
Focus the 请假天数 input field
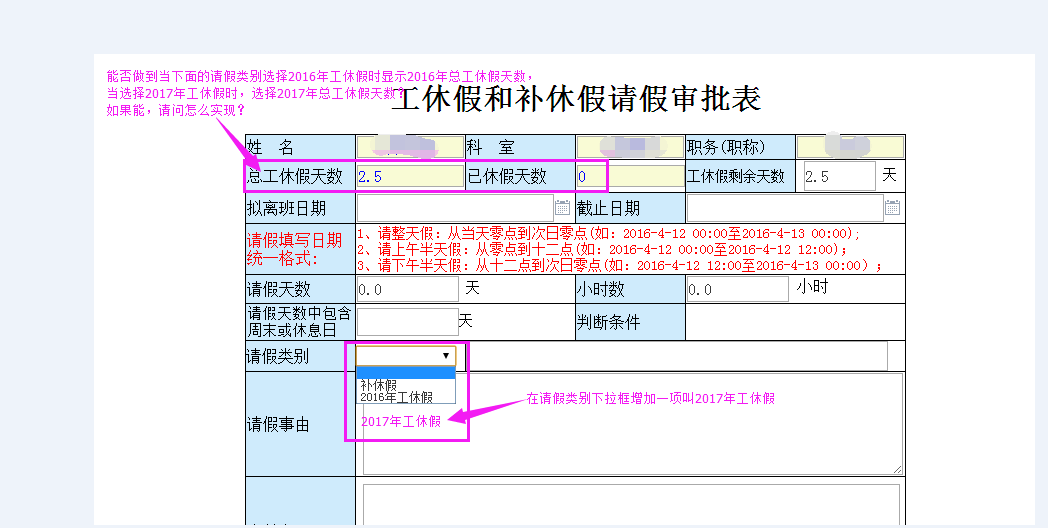[x=407, y=289]
